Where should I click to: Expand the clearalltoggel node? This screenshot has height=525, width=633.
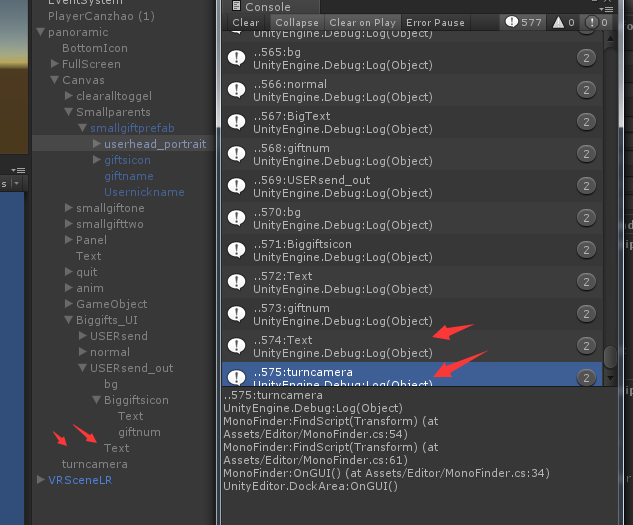coord(69,96)
